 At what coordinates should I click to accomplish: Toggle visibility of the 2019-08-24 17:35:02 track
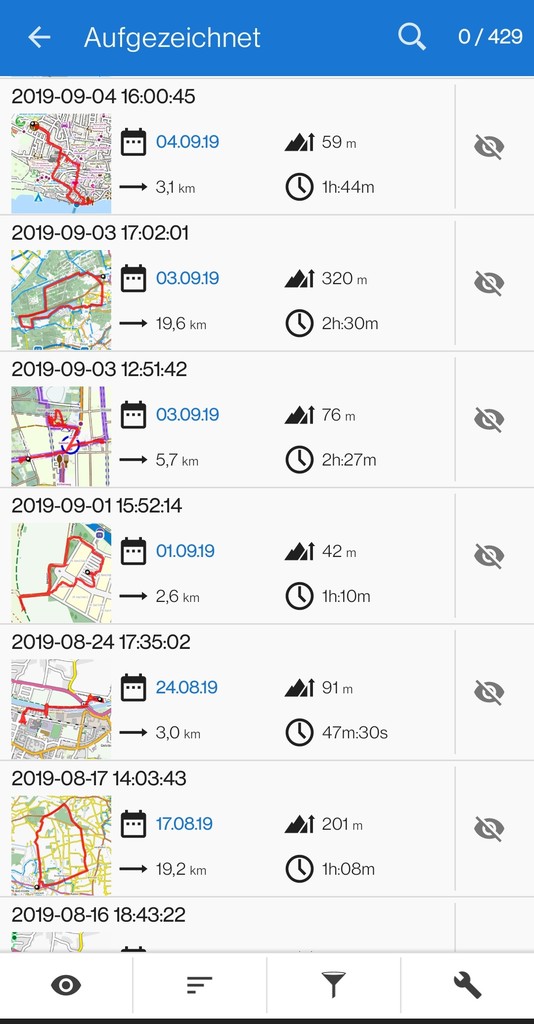(x=489, y=692)
